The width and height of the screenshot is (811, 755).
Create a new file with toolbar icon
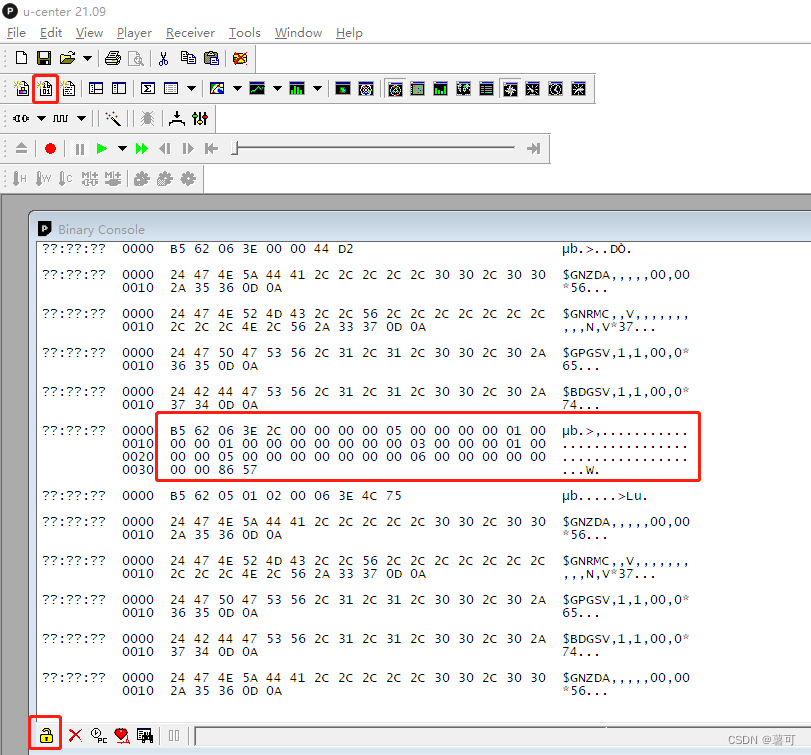(21, 58)
